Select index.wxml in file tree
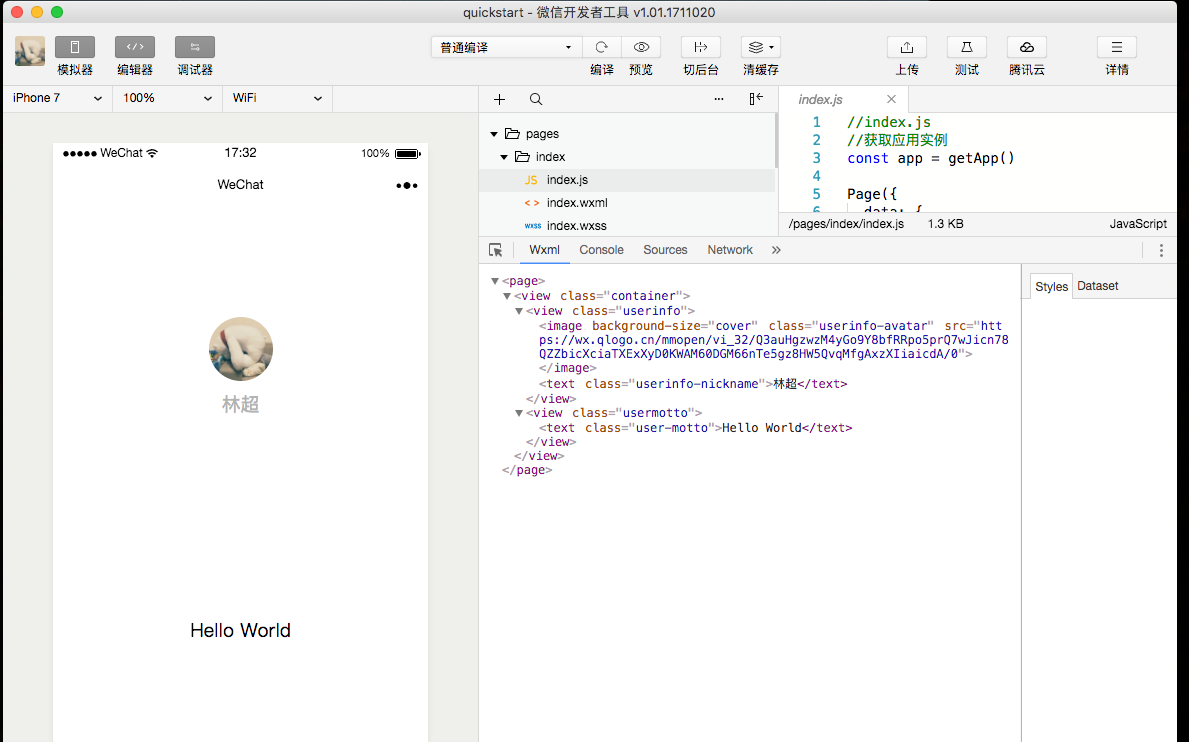 click(577, 203)
